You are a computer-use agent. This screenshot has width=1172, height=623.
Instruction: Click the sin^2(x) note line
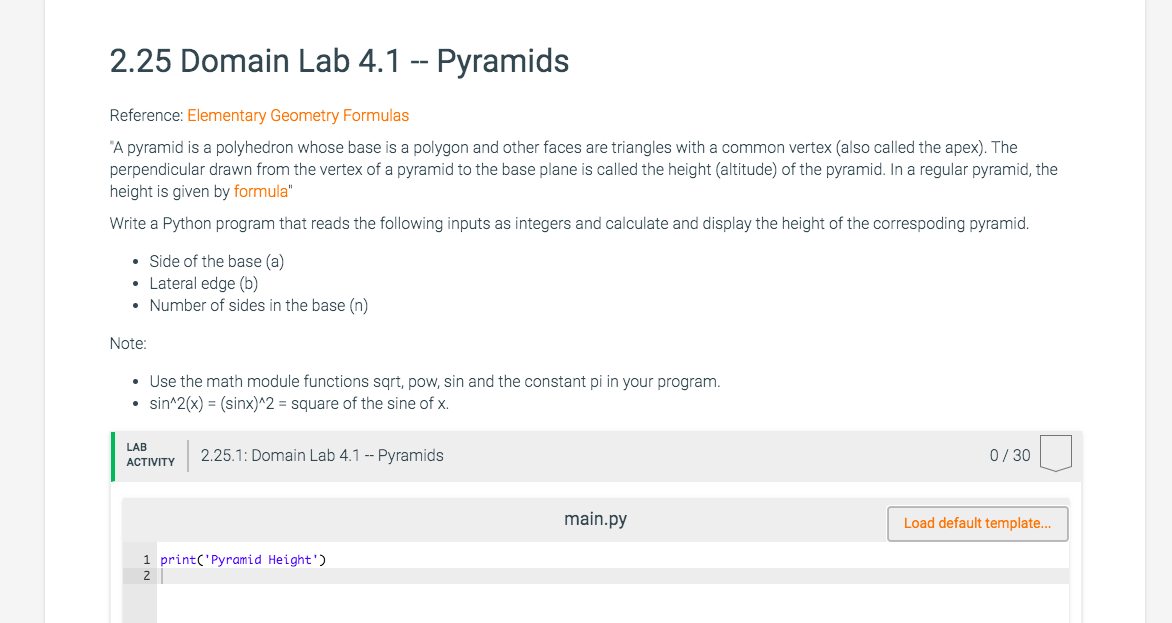299,404
